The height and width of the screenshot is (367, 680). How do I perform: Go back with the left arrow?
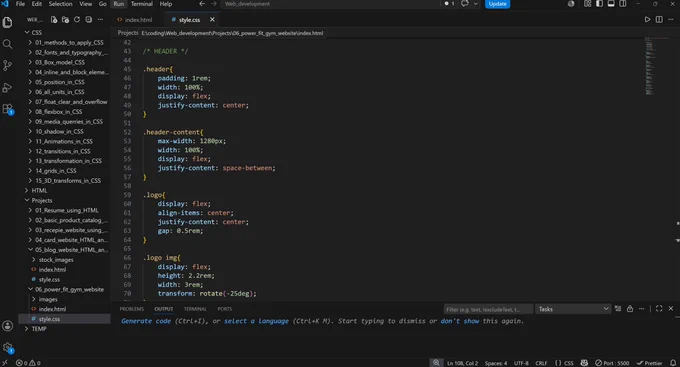click(x=202, y=3)
